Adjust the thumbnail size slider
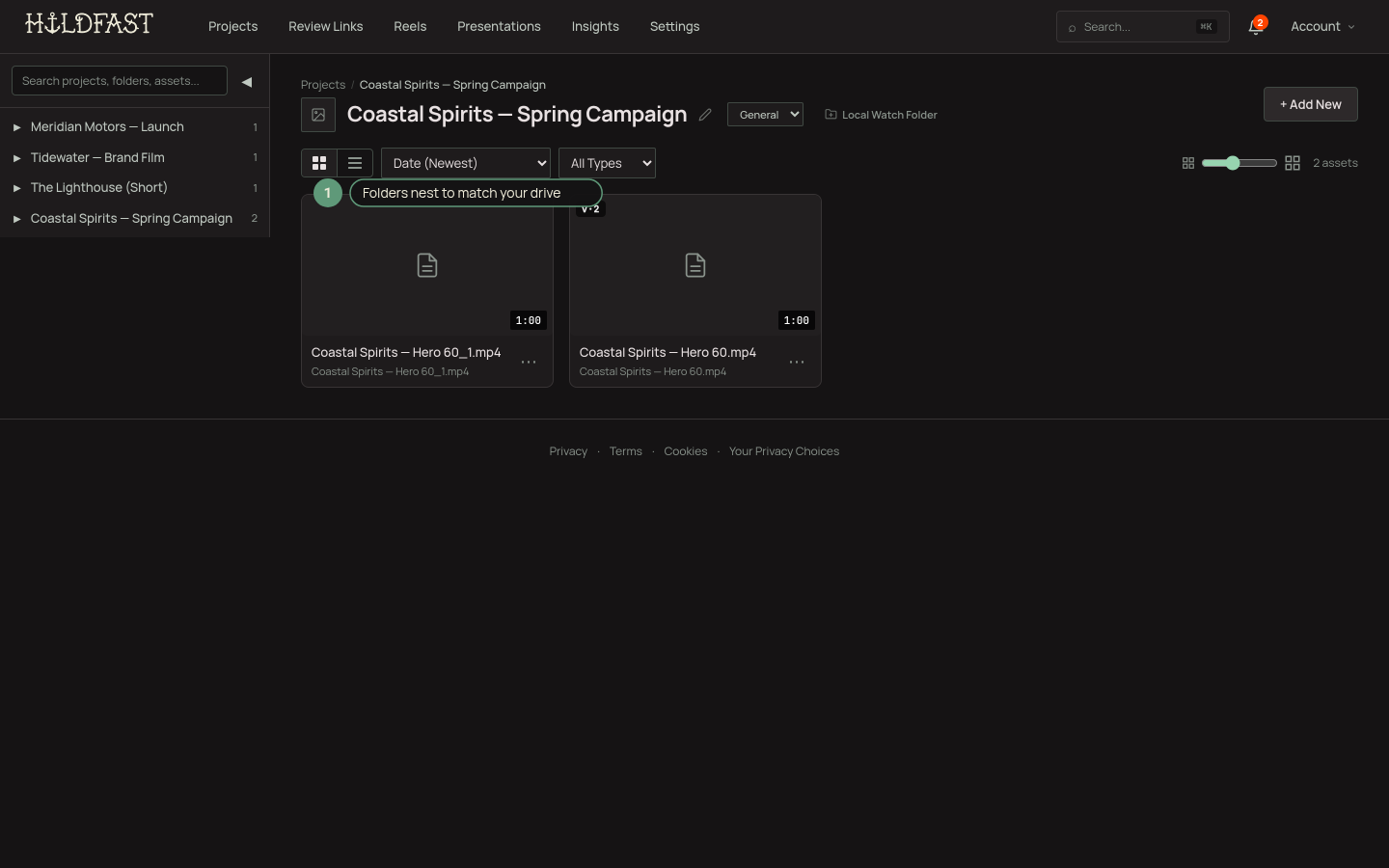This screenshot has height=868, width=1389. [x=1239, y=163]
